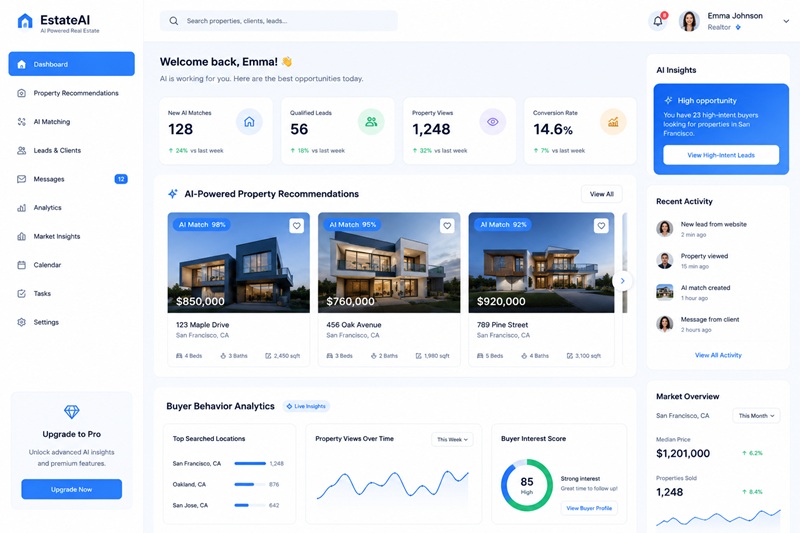Viewport: 800px width, 533px height.
Task: Click the AI Matching sidebar icon
Action: click(21, 121)
